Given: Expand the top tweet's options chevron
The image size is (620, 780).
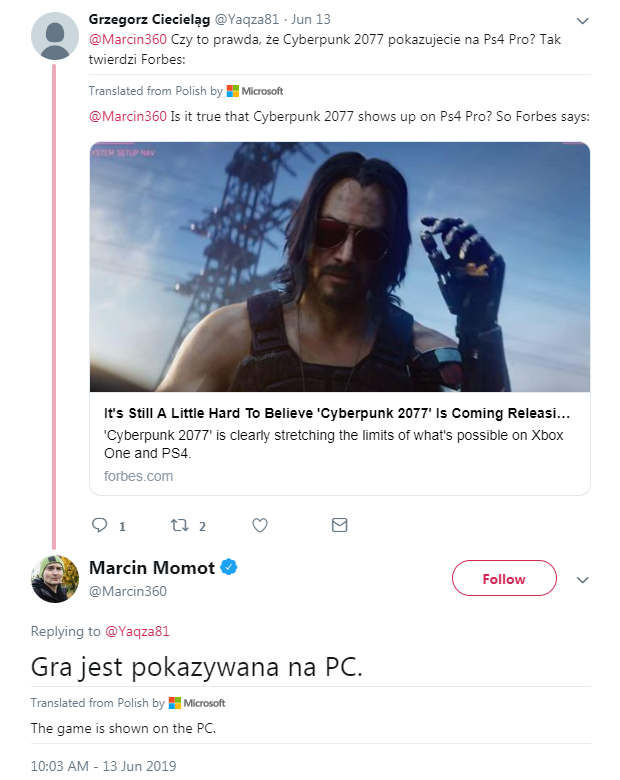Looking at the screenshot, I should 583,21.
